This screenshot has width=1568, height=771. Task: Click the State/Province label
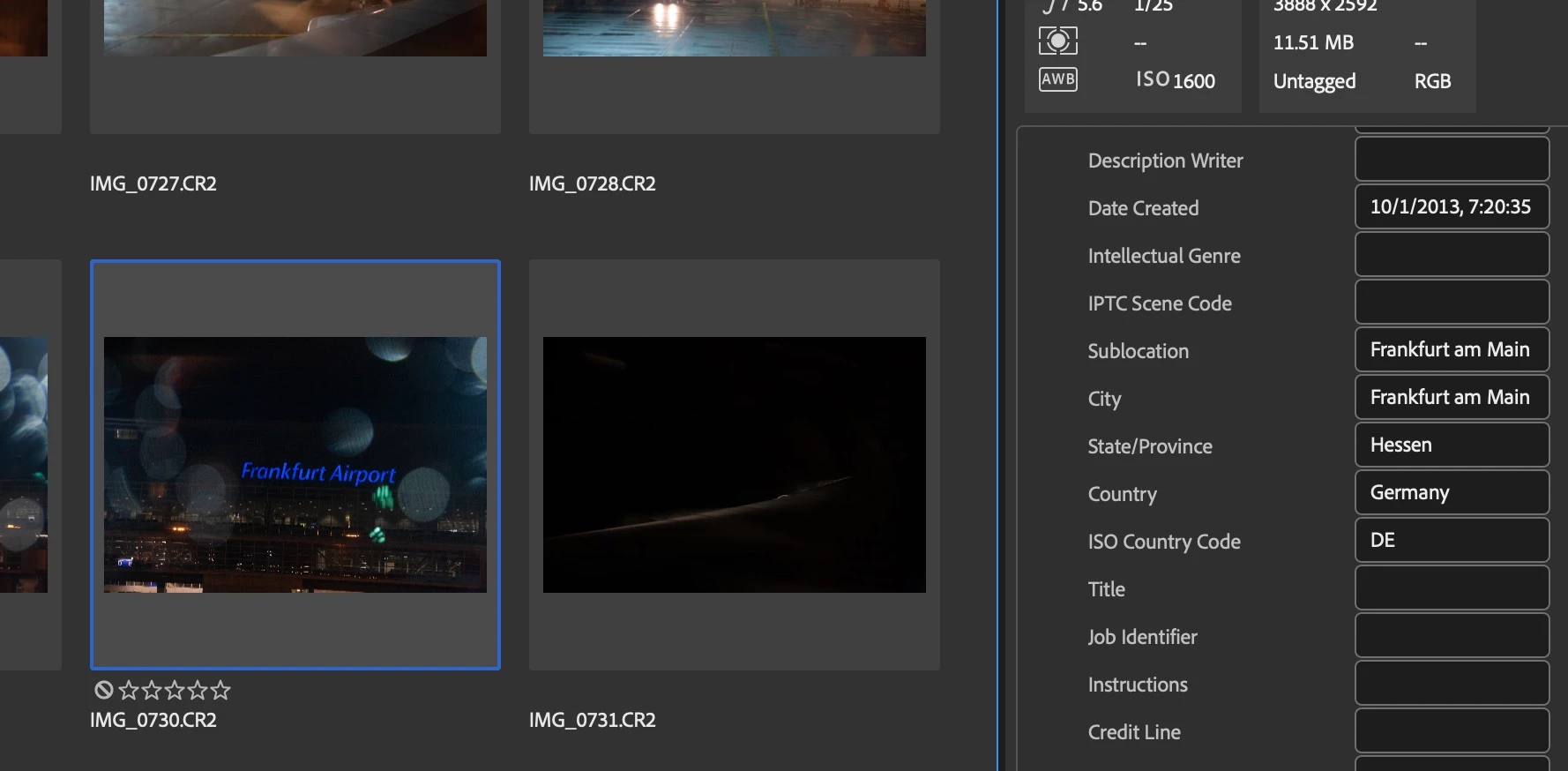pos(1150,446)
